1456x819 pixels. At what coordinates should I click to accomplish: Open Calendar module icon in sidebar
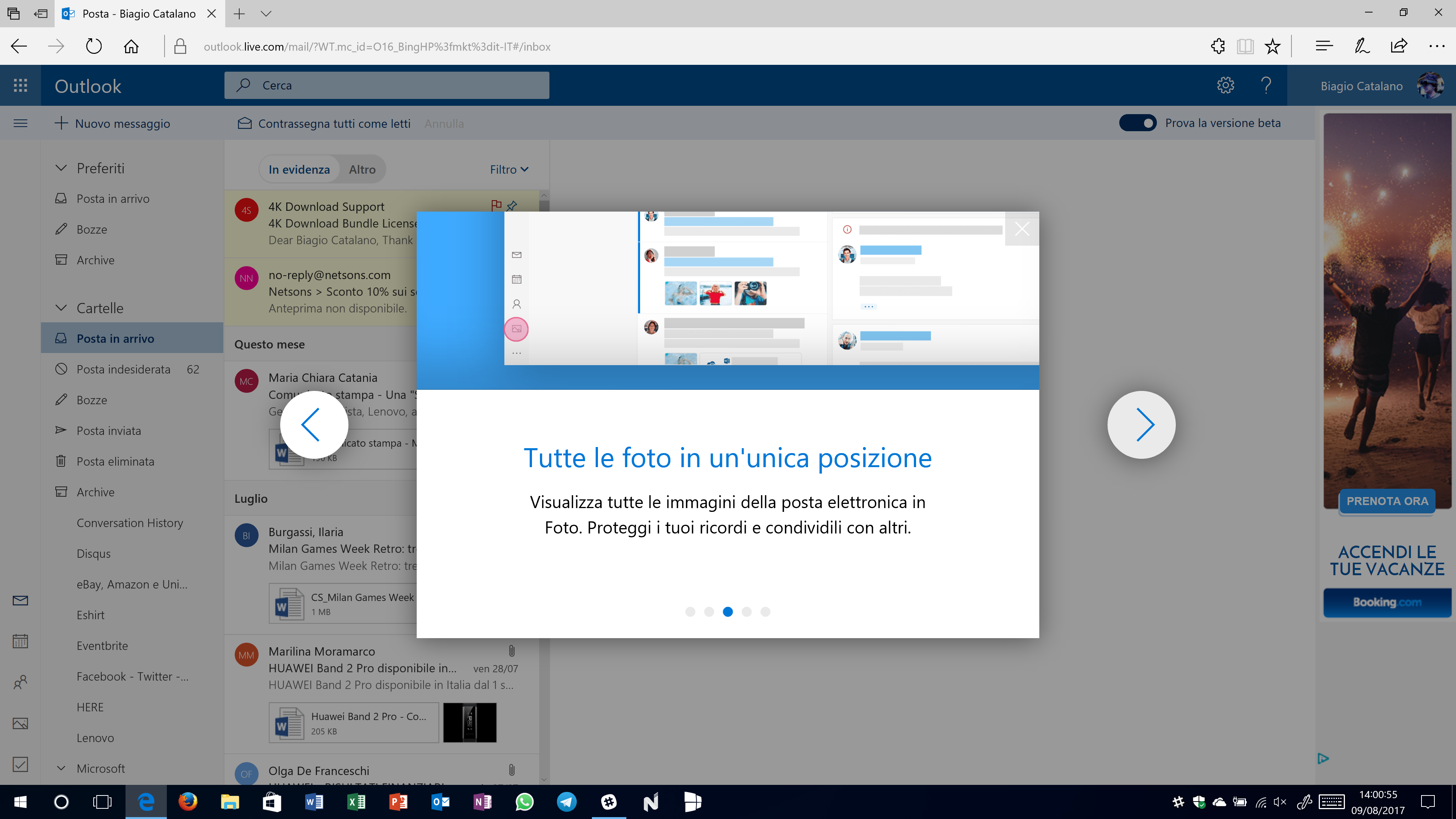coord(20,641)
